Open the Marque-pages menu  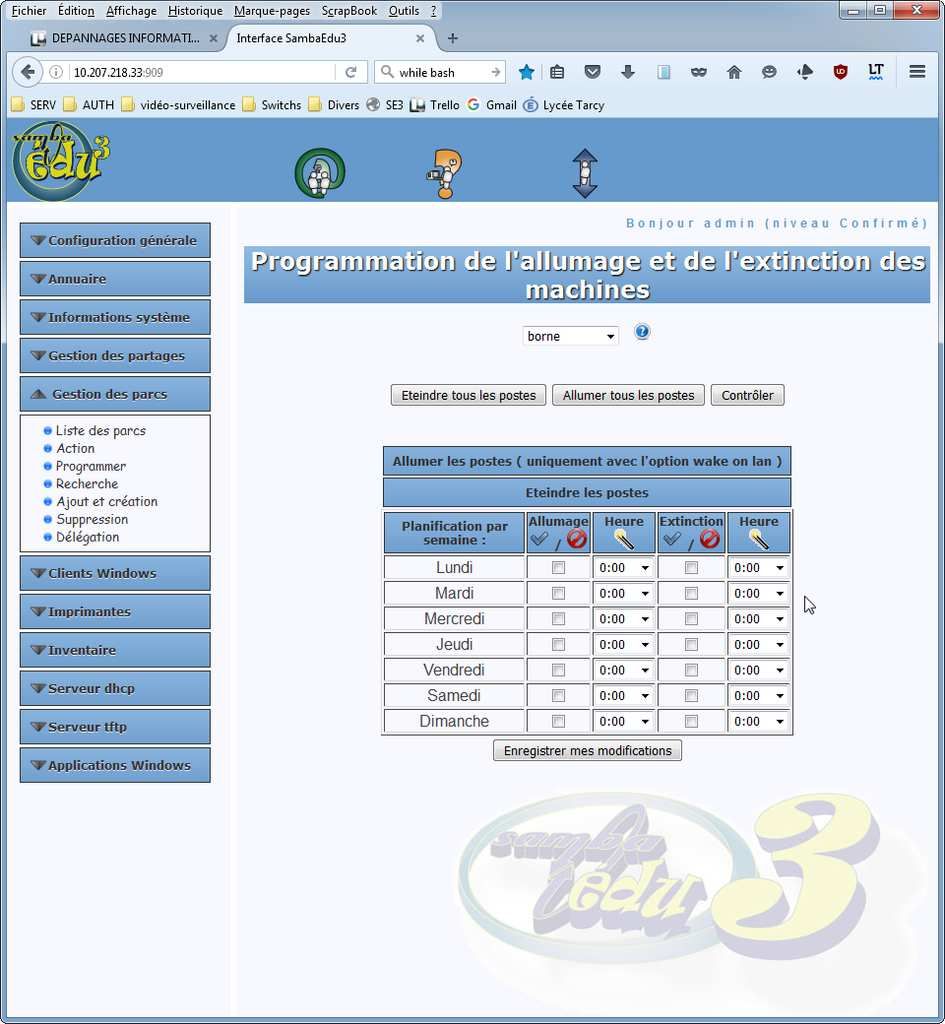pos(272,10)
